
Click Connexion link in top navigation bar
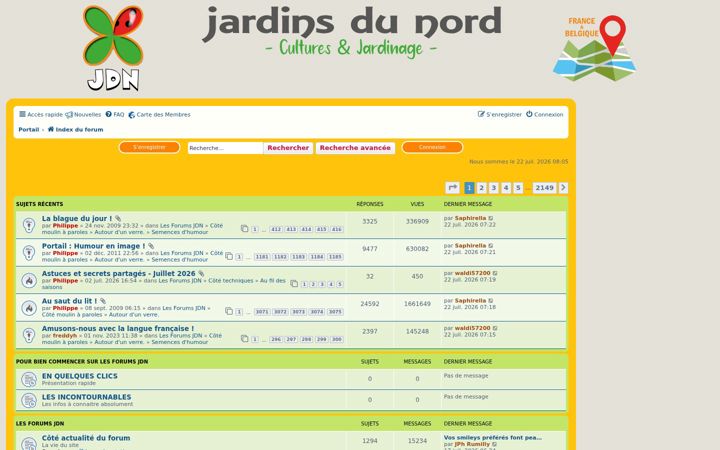(x=545, y=114)
